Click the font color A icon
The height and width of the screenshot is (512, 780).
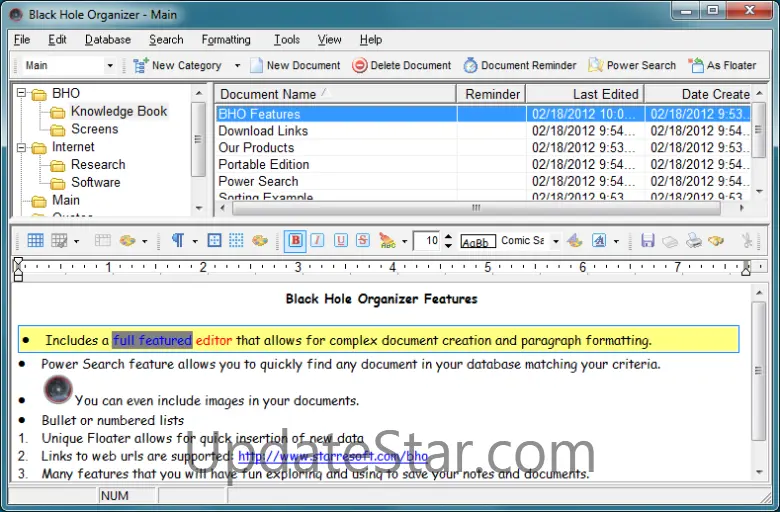[x=599, y=241]
